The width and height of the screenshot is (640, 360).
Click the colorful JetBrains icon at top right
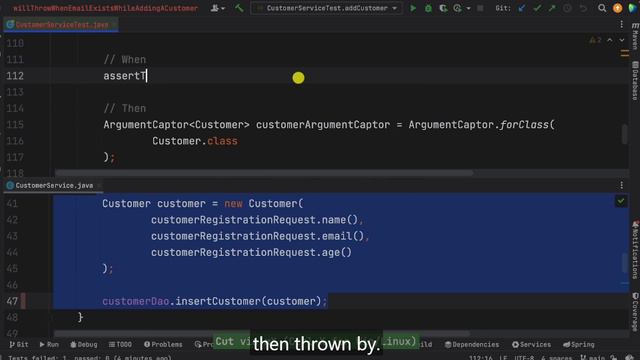pyautogui.click(x=633, y=8)
